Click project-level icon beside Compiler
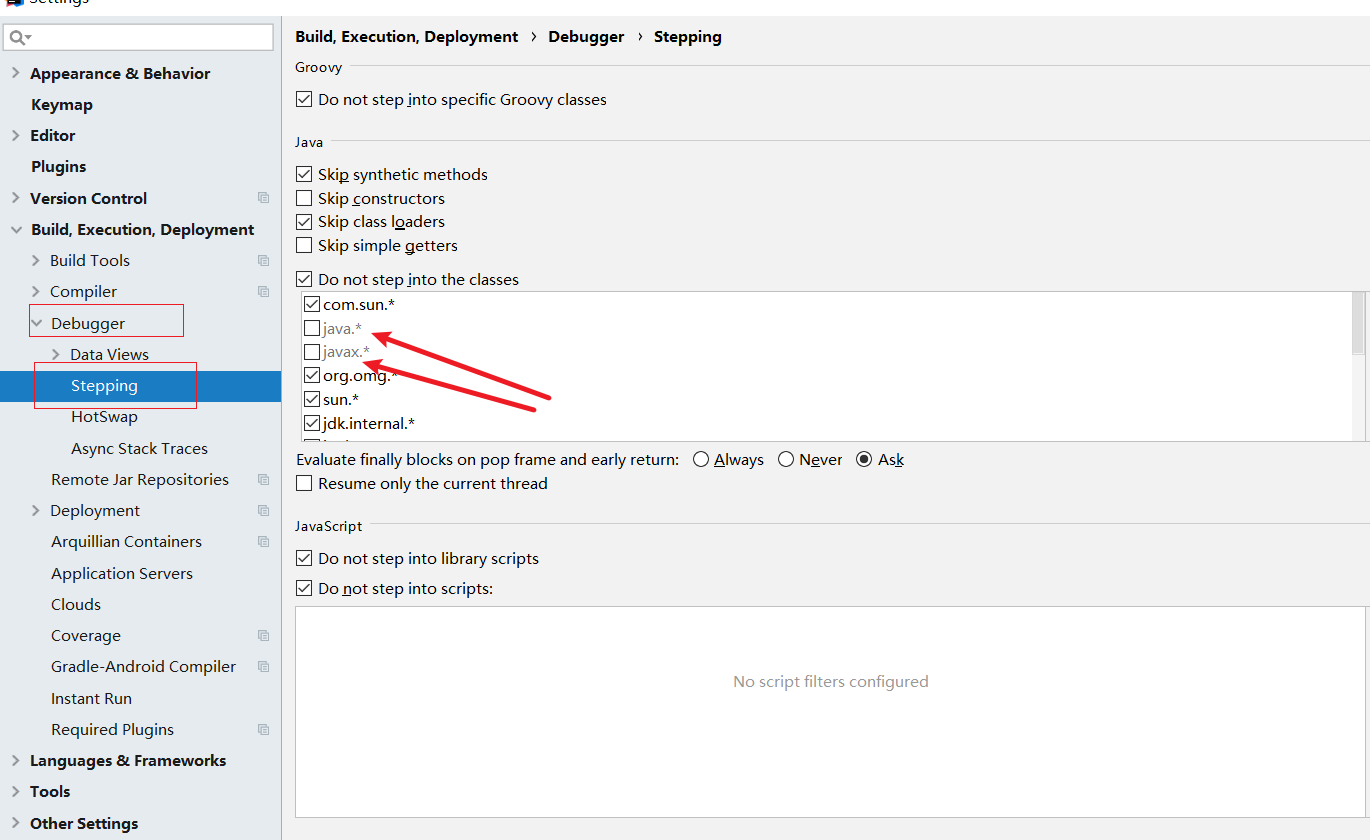 263,292
